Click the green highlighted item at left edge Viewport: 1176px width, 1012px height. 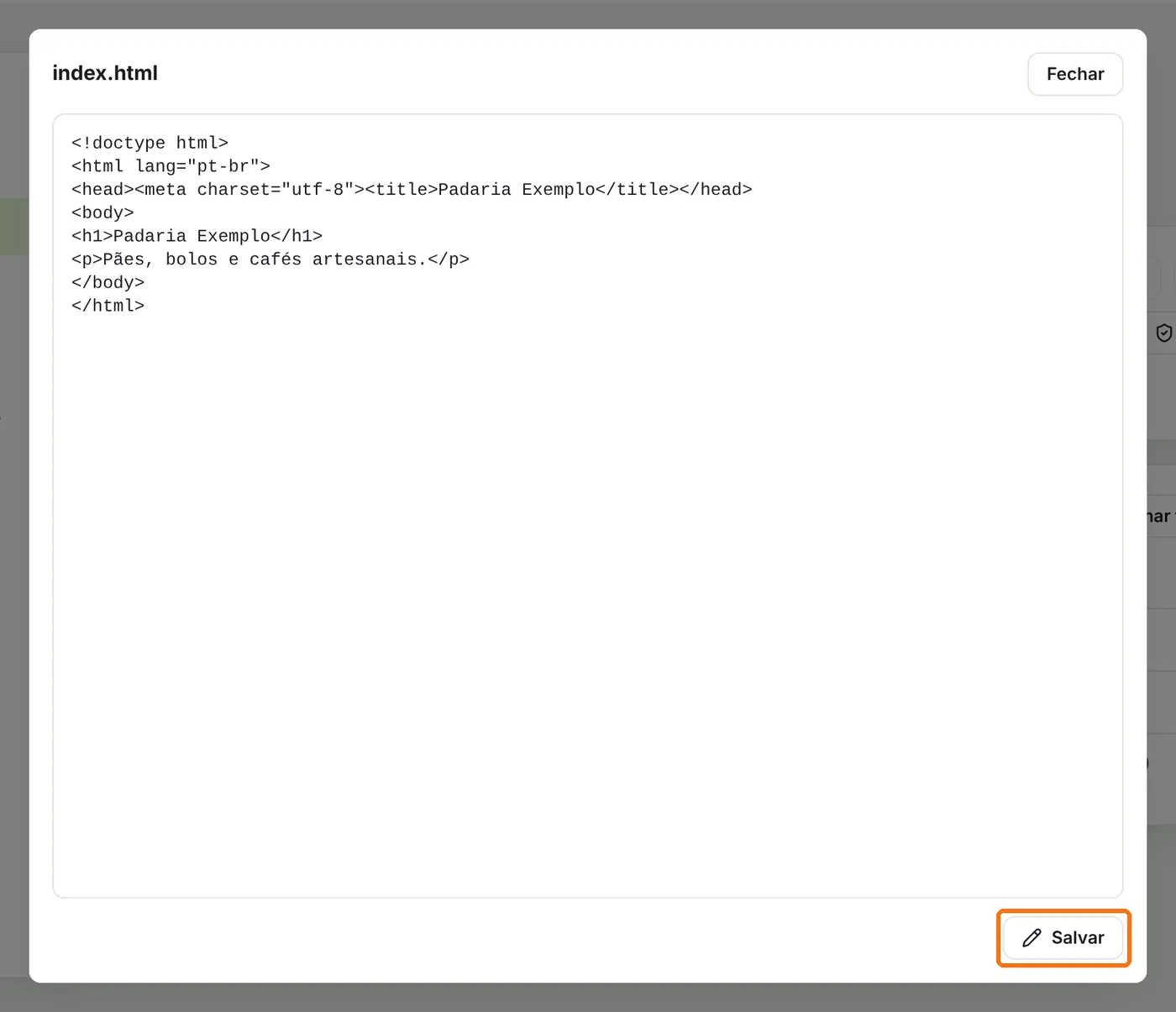(14, 227)
